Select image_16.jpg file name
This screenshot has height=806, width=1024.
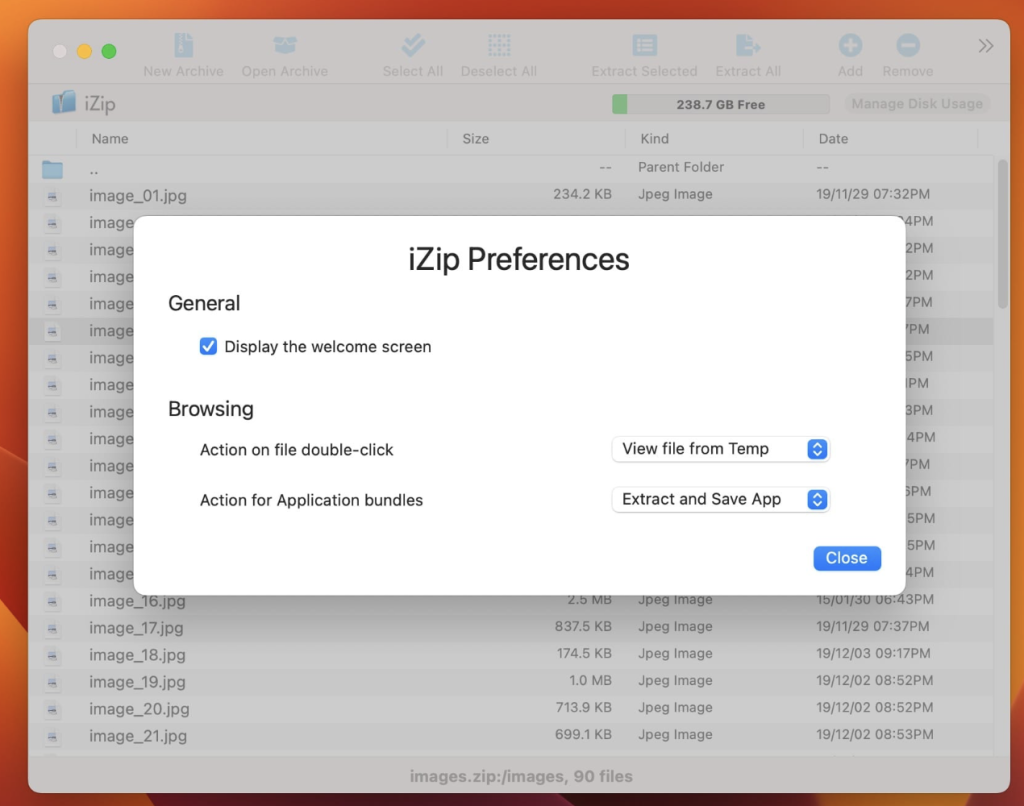click(137, 601)
